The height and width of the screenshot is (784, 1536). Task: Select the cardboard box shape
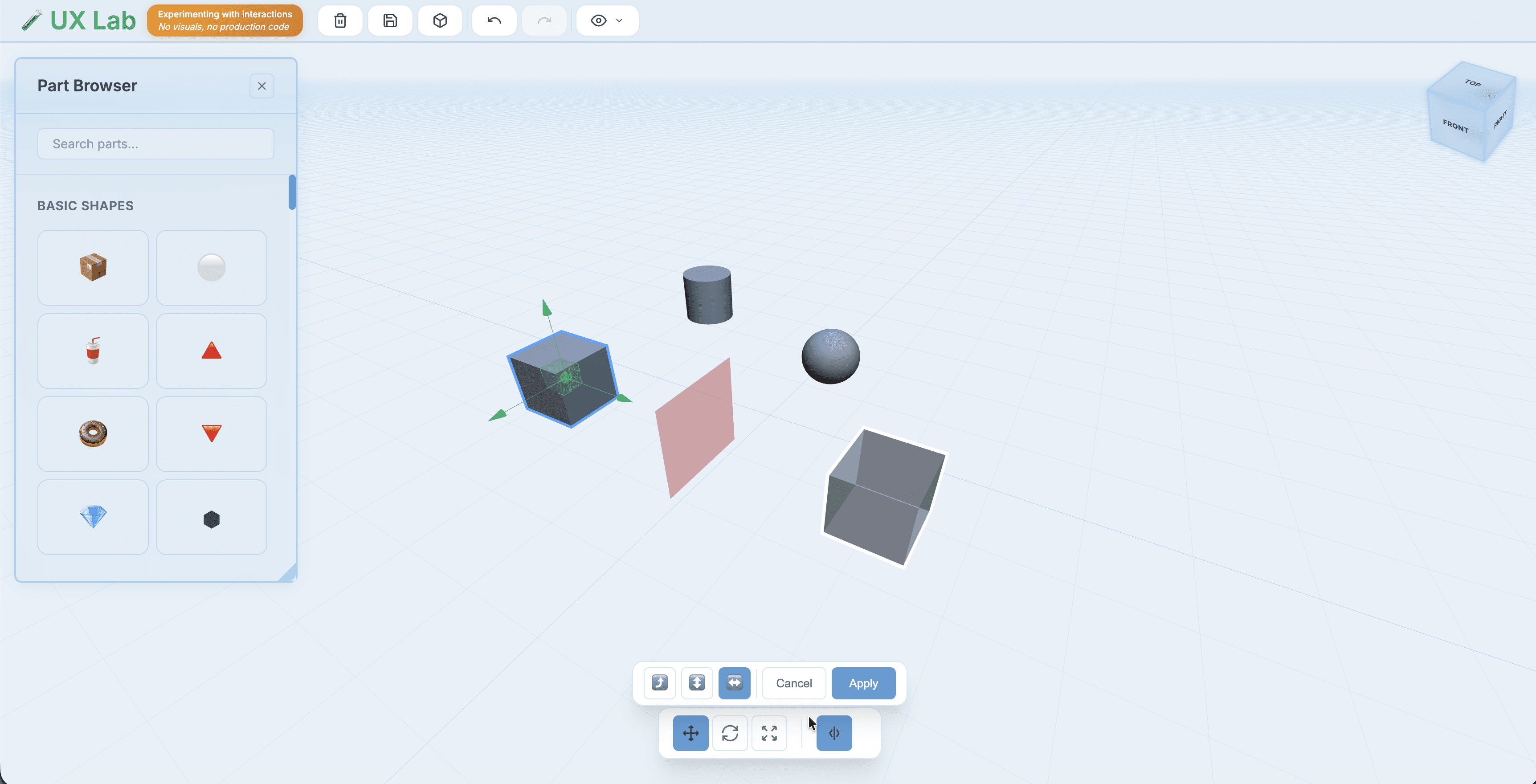(93, 268)
